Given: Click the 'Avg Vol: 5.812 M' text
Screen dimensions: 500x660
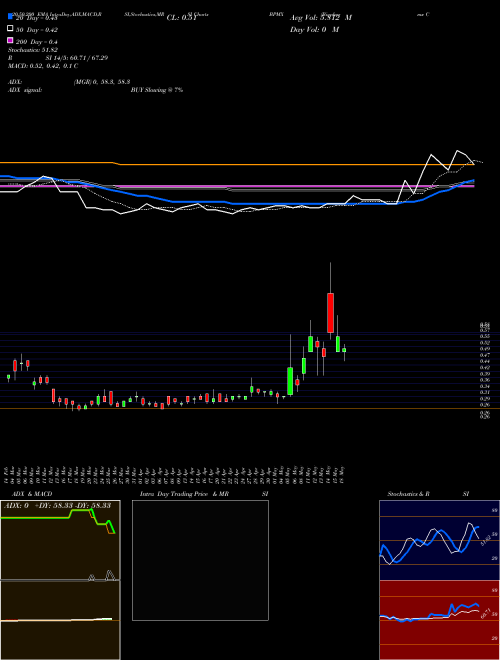Looking at the screenshot, I should coord(321,18).
